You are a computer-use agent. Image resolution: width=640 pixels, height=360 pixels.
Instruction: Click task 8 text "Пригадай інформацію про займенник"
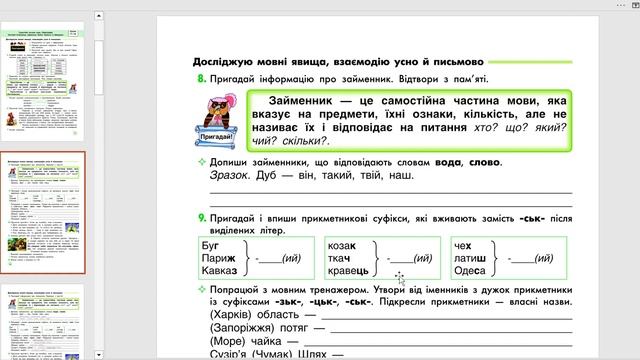[300, 79]
